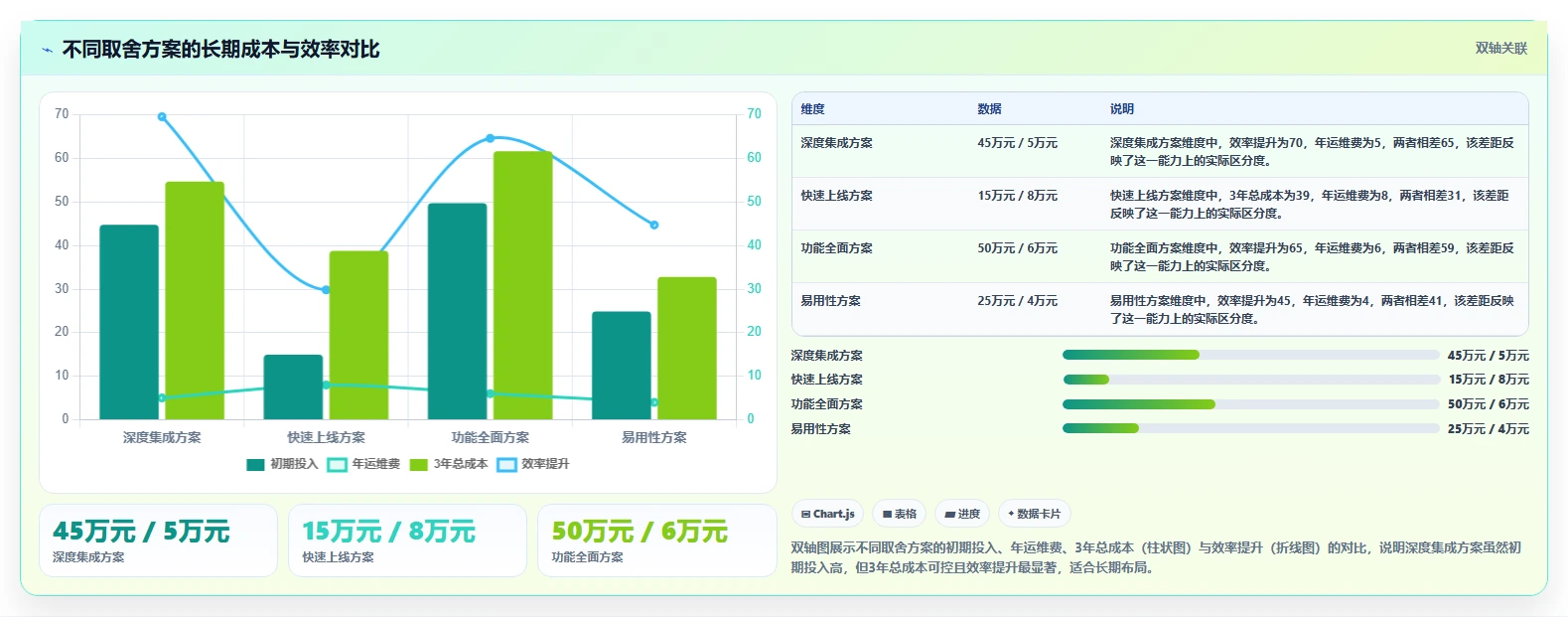Click the 深度集成方案 progress bar

pos(1250,355)
